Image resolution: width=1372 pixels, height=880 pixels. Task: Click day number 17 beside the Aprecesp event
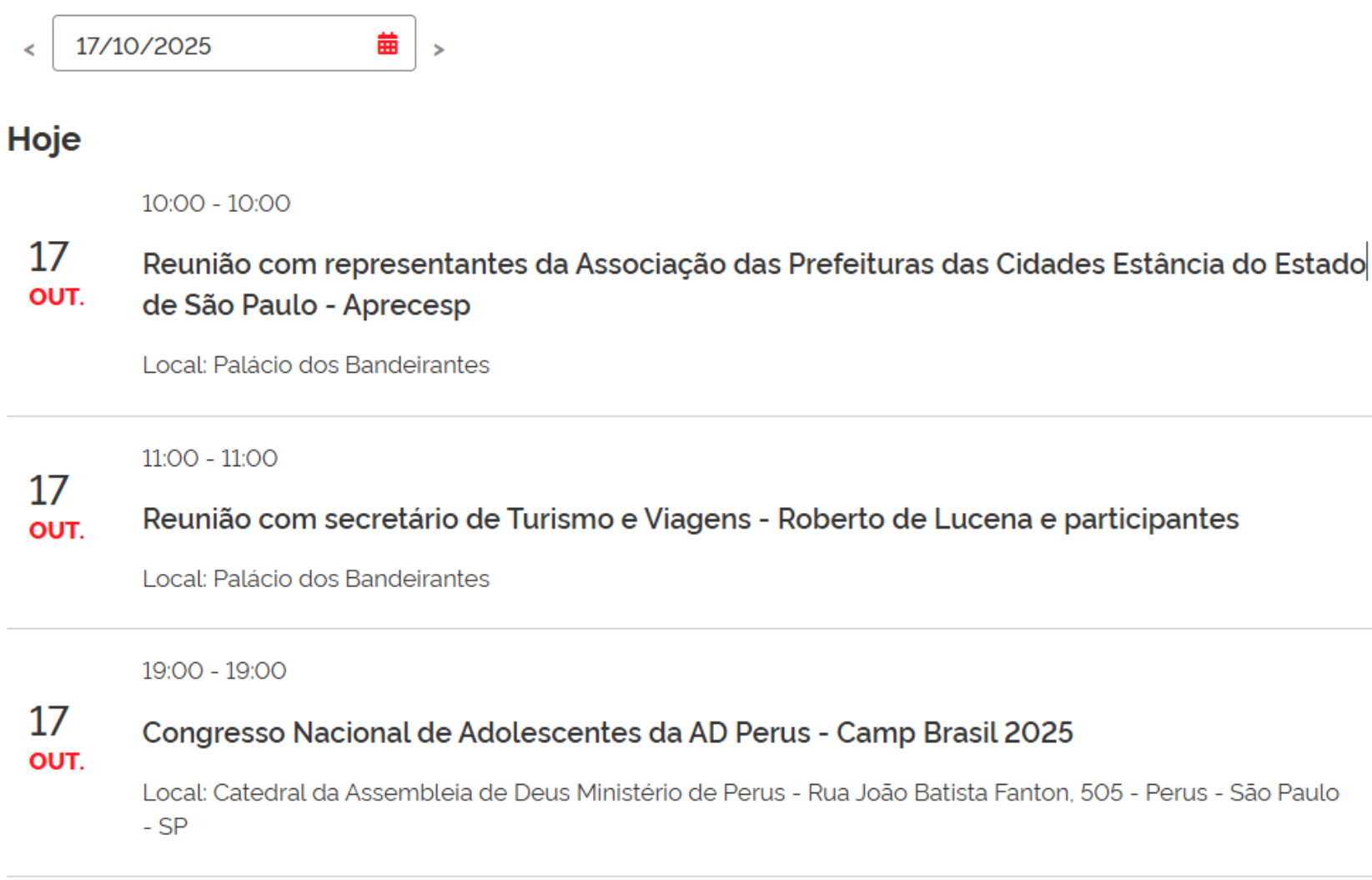(48, 257)
